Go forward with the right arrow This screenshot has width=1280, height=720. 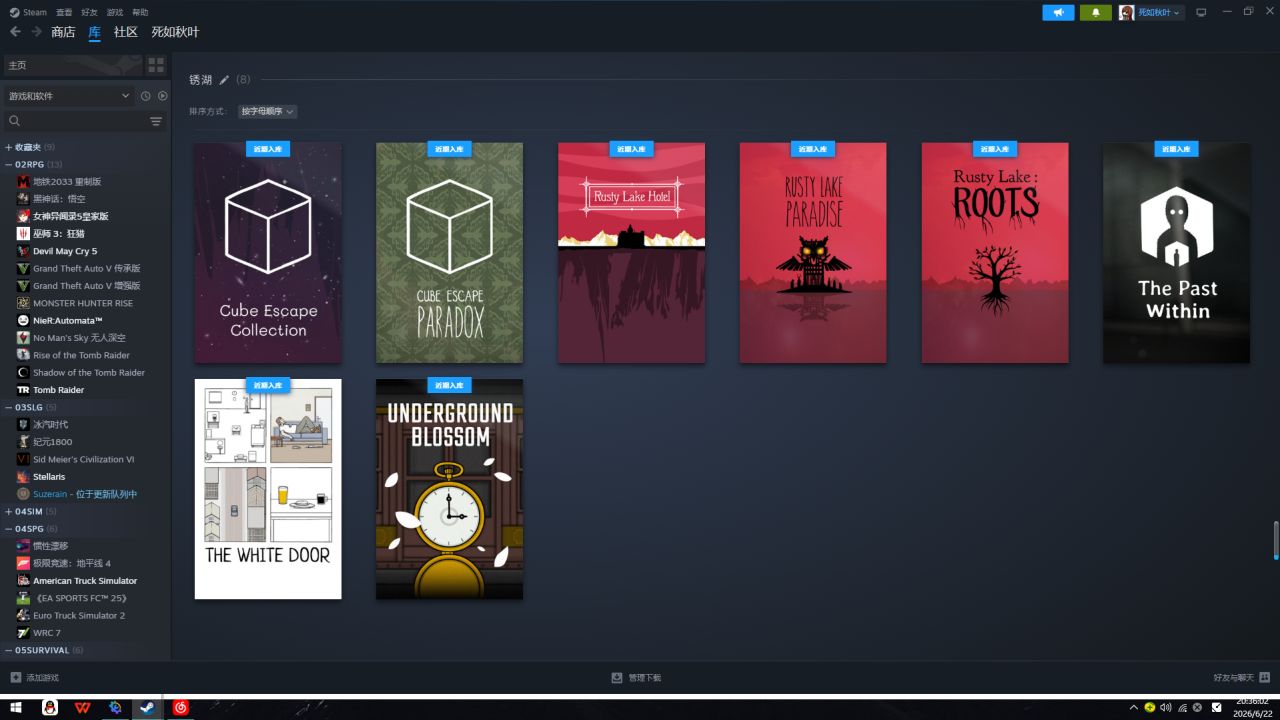click(36, 32)
